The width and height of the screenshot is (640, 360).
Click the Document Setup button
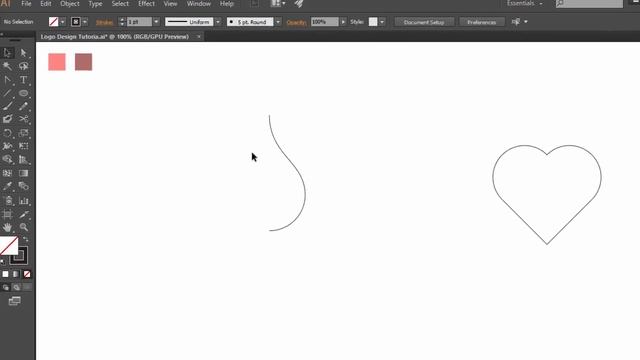click(x=424, y=22)
